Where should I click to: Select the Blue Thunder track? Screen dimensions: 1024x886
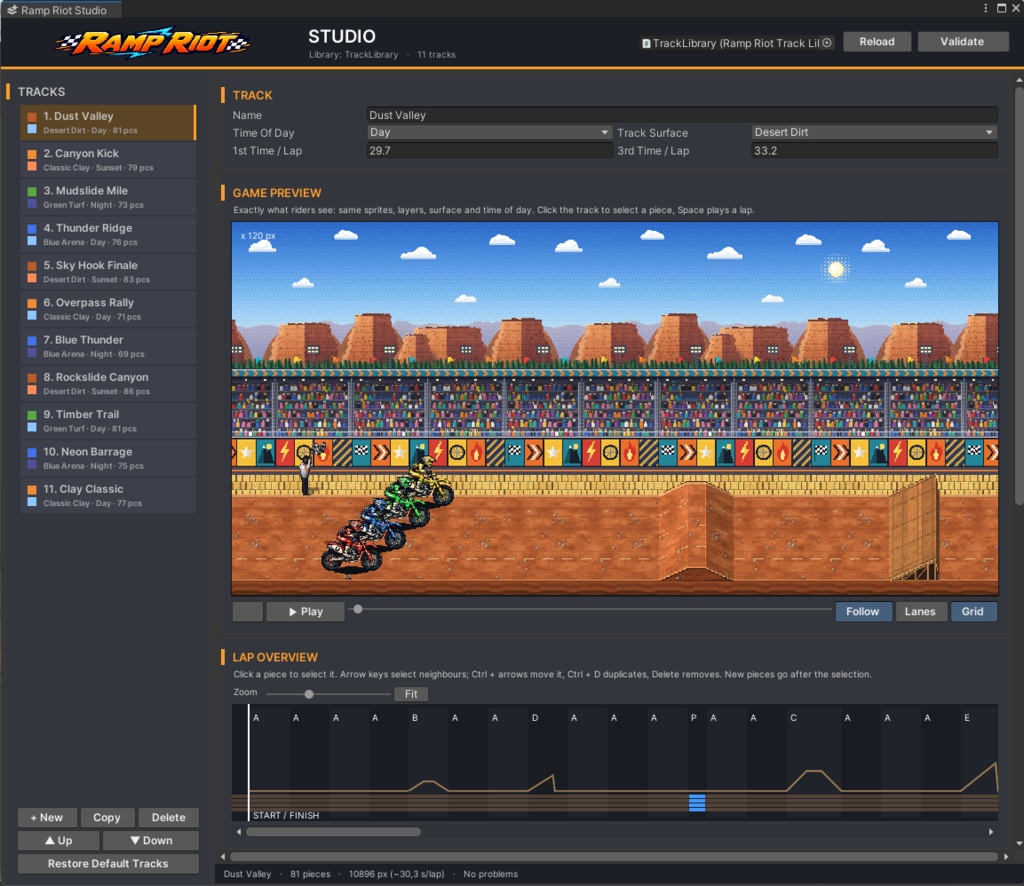(x=108, y=346)
